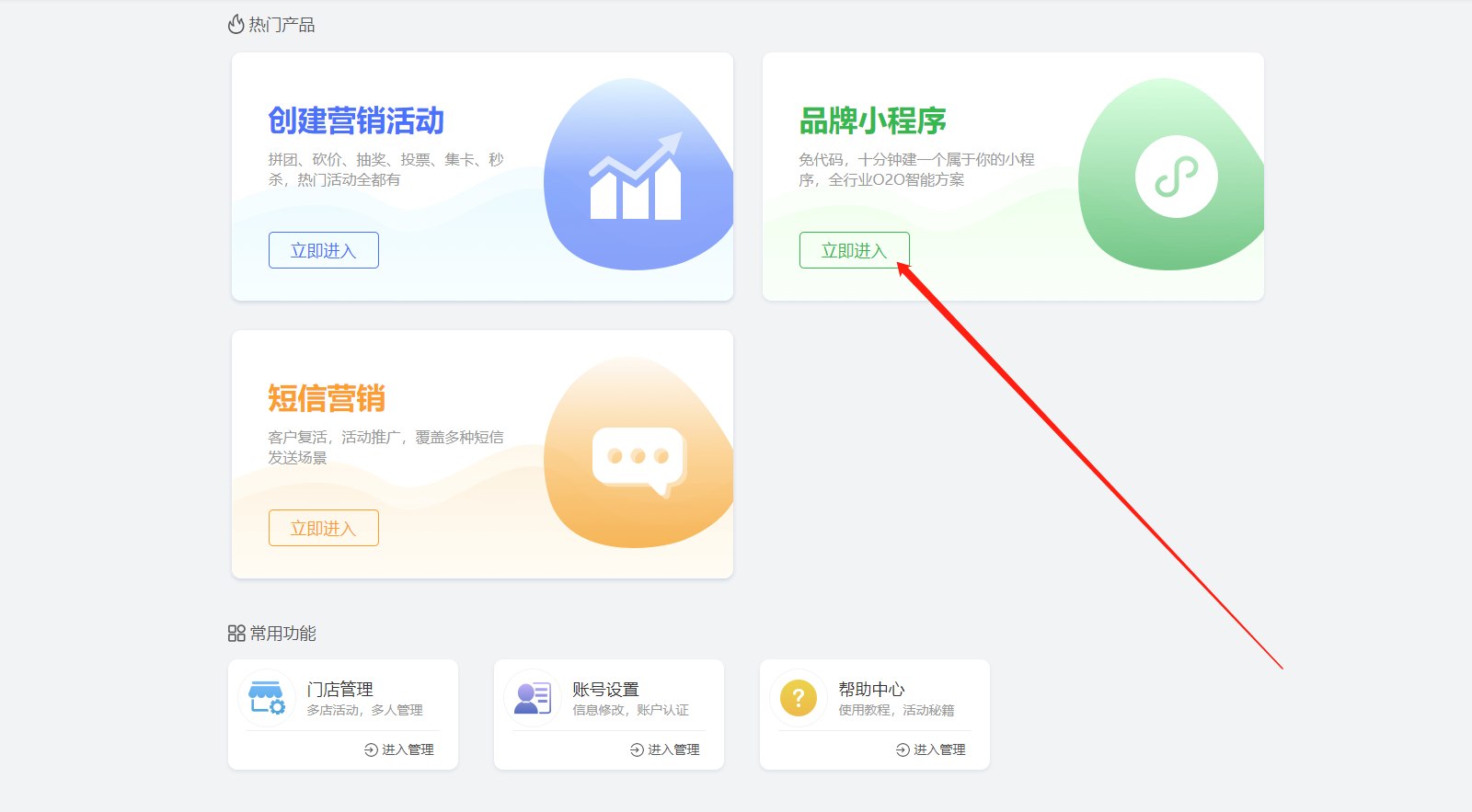Open 进入管理 link under 帮助中心
Image resolution: width=1472 pixels, height=812 pixels.
point(931,749)
